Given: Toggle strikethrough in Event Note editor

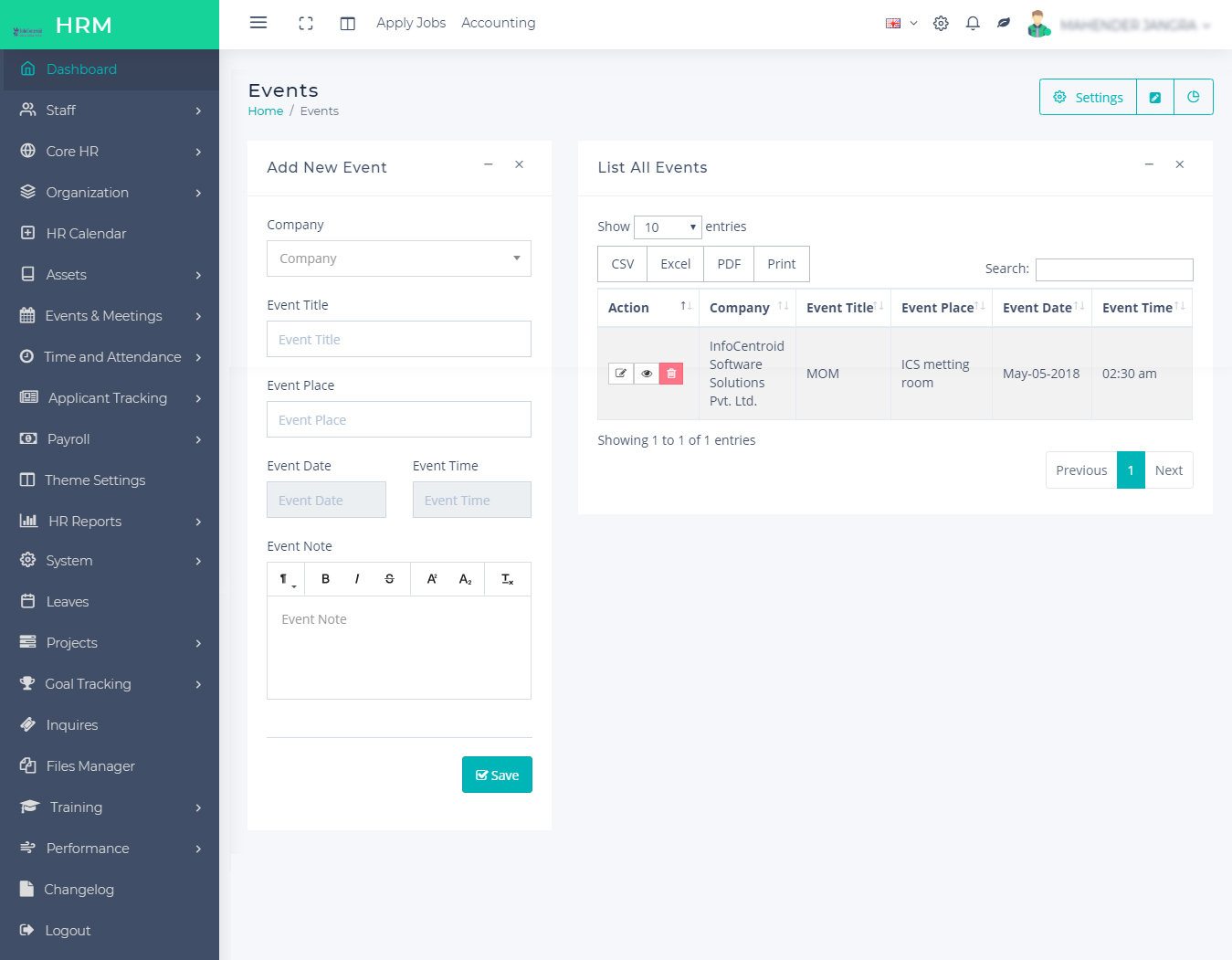Looking at the screenshot, I should point(390,579).
